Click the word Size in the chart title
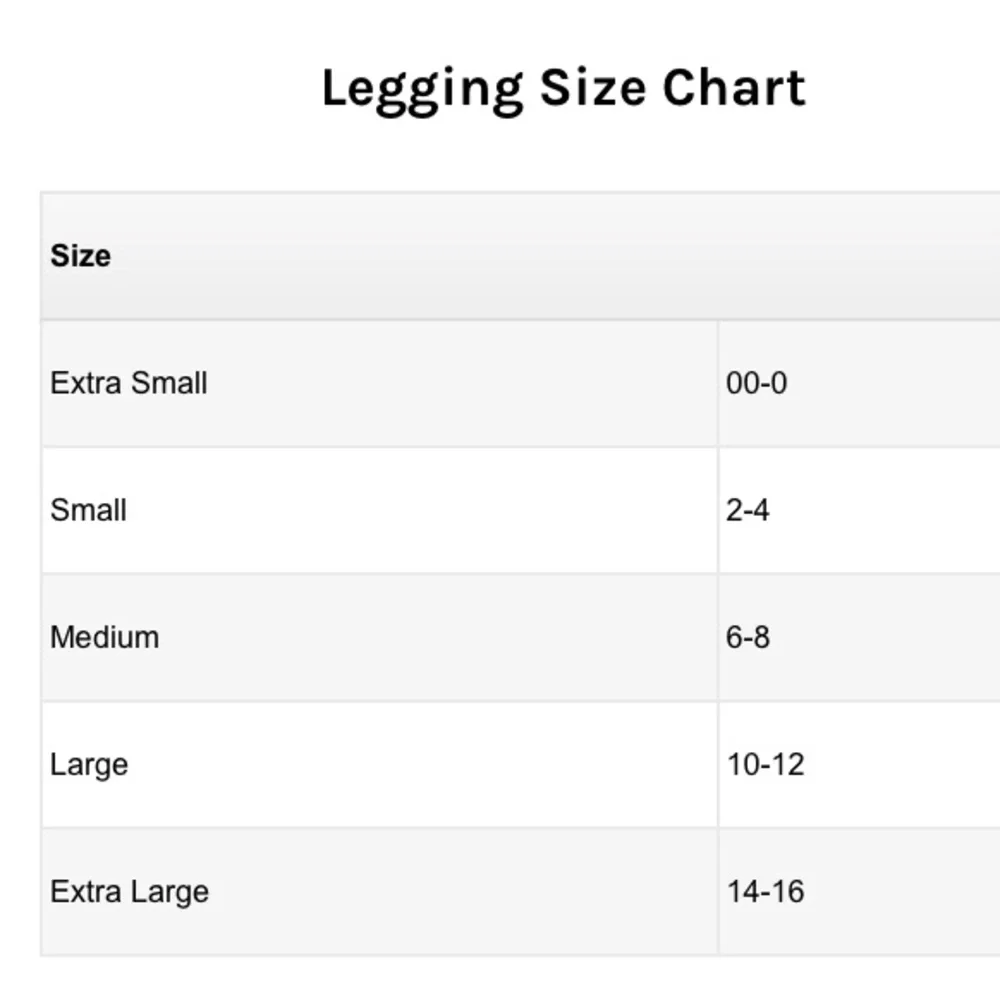Screen dimensions: 1000x1000 (591, 89)
